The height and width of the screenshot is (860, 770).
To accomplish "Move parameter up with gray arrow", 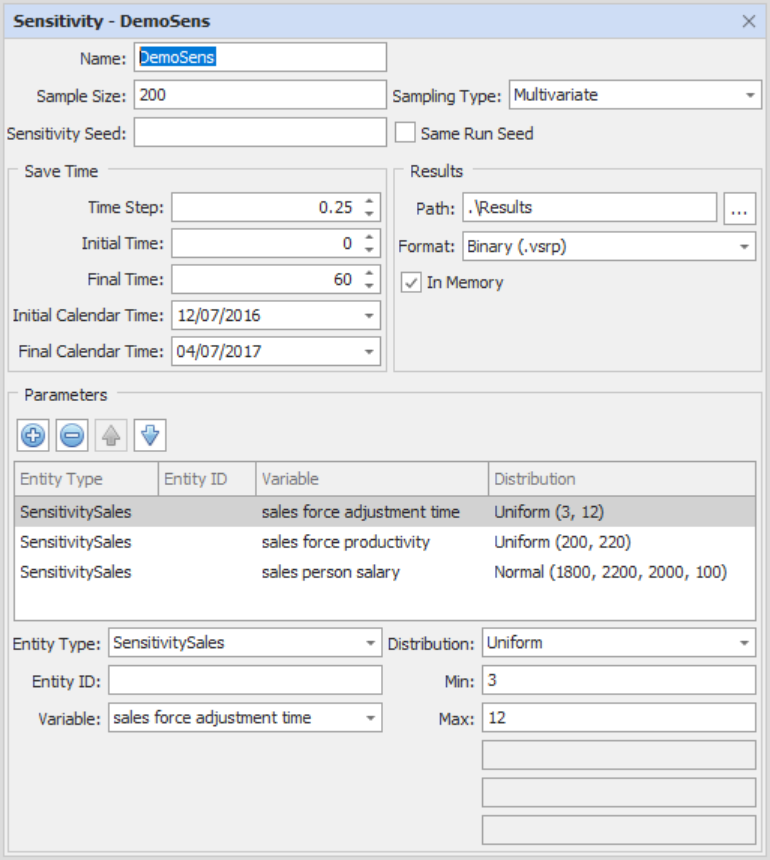I will point(111,435).
